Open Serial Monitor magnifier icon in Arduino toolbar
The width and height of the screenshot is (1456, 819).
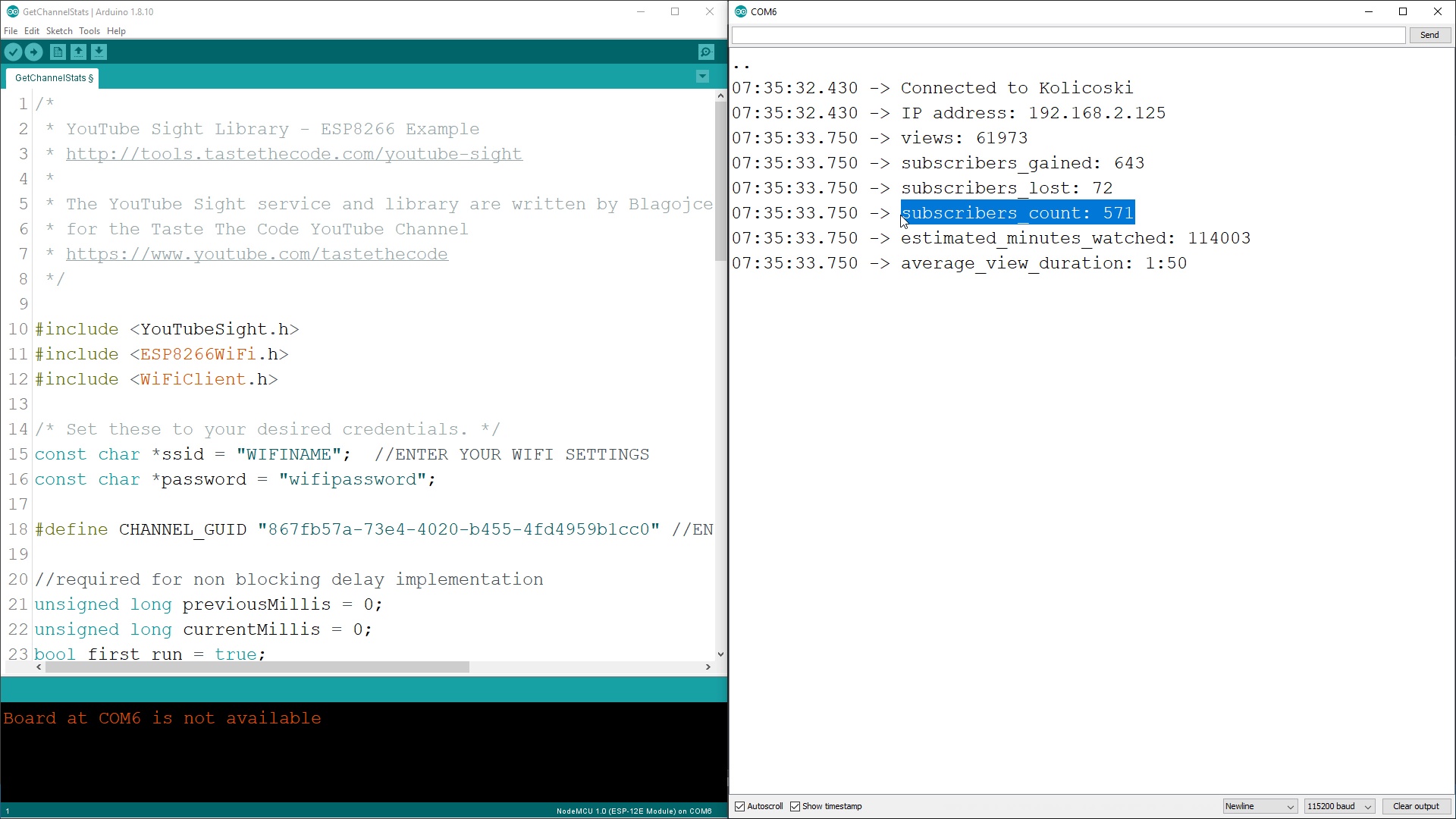point(706,52)
